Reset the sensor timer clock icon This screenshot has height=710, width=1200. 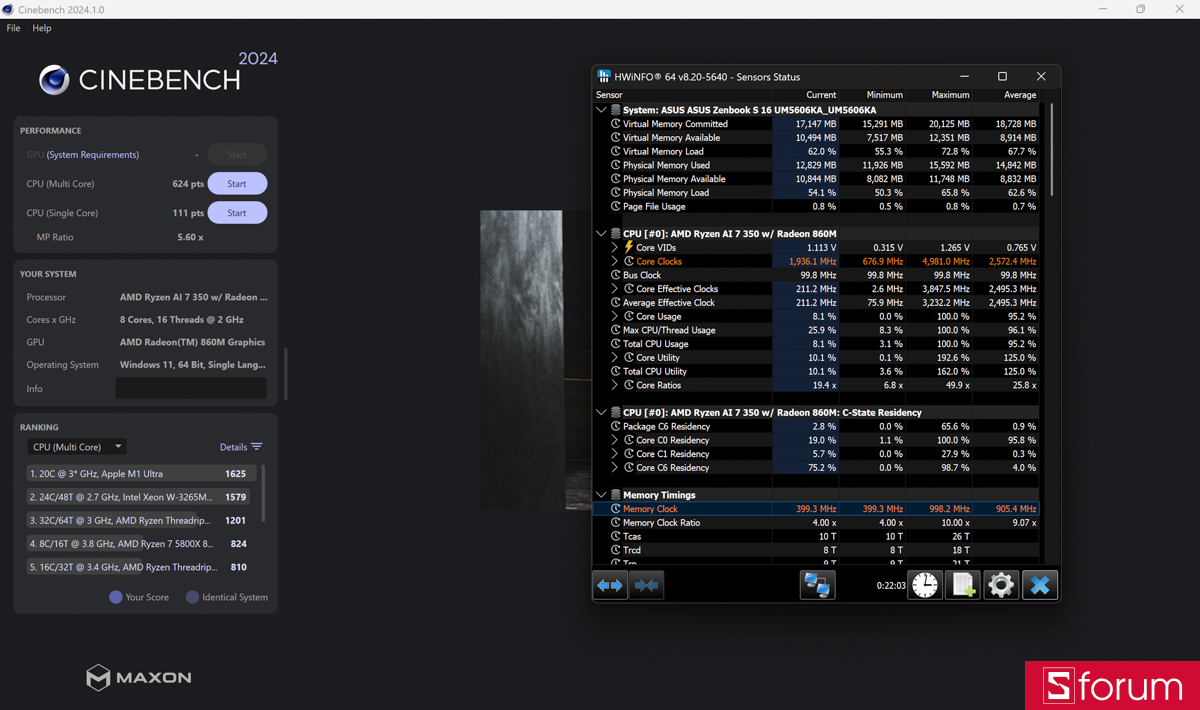pos(925,585)
